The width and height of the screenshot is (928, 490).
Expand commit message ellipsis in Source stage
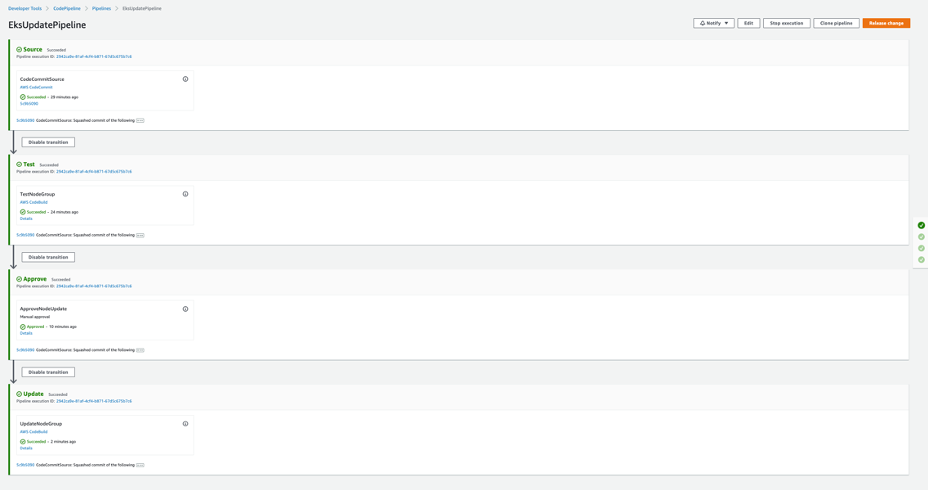pyautogui.click(x=140, y=121)
